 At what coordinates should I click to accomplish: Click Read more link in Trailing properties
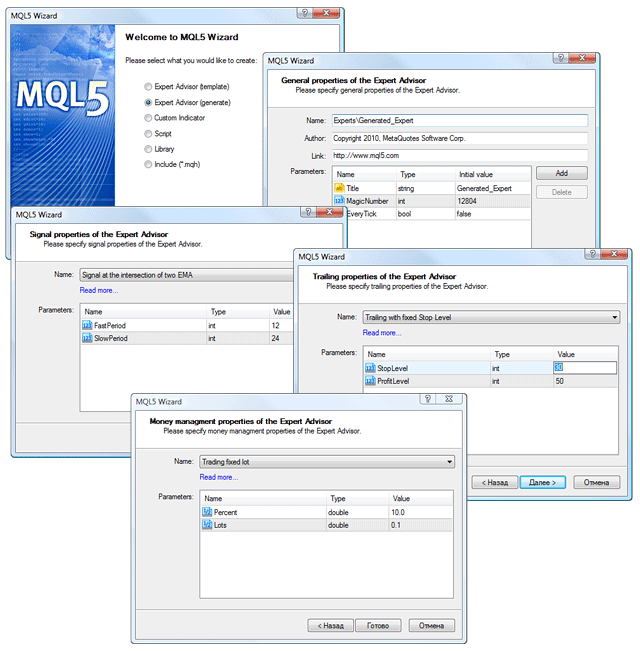click(x=382, y=333)
